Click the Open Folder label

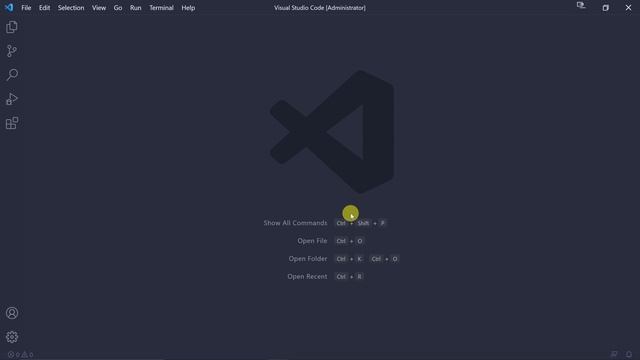tap(308, 259)
